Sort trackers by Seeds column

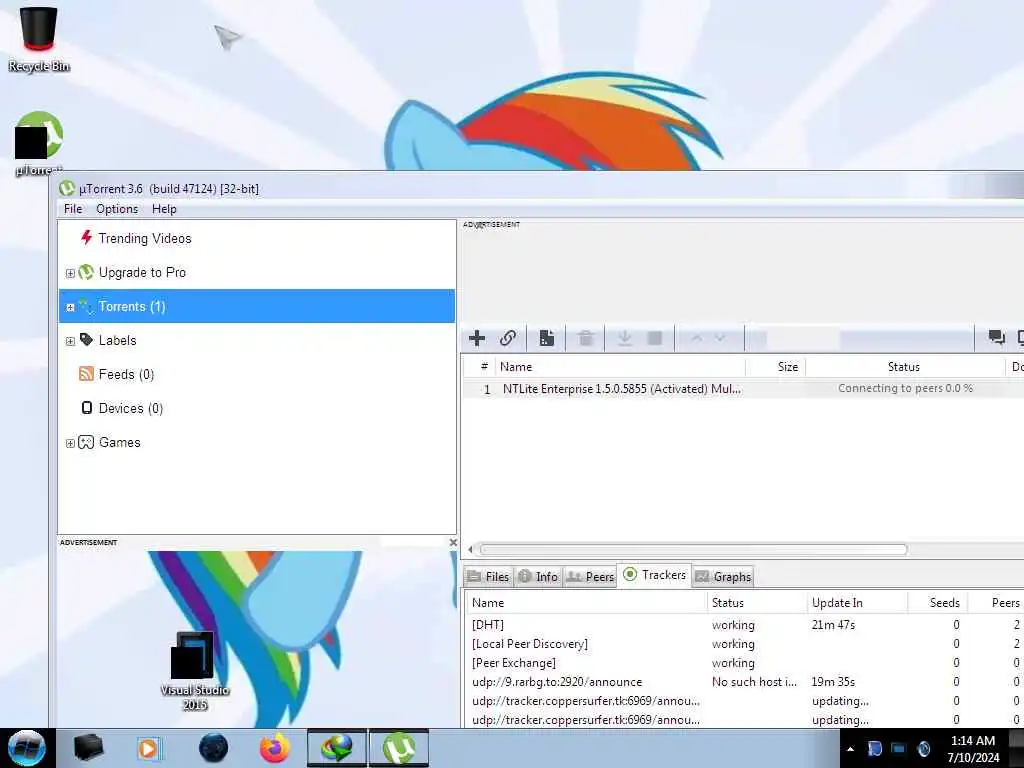[938, 603]
